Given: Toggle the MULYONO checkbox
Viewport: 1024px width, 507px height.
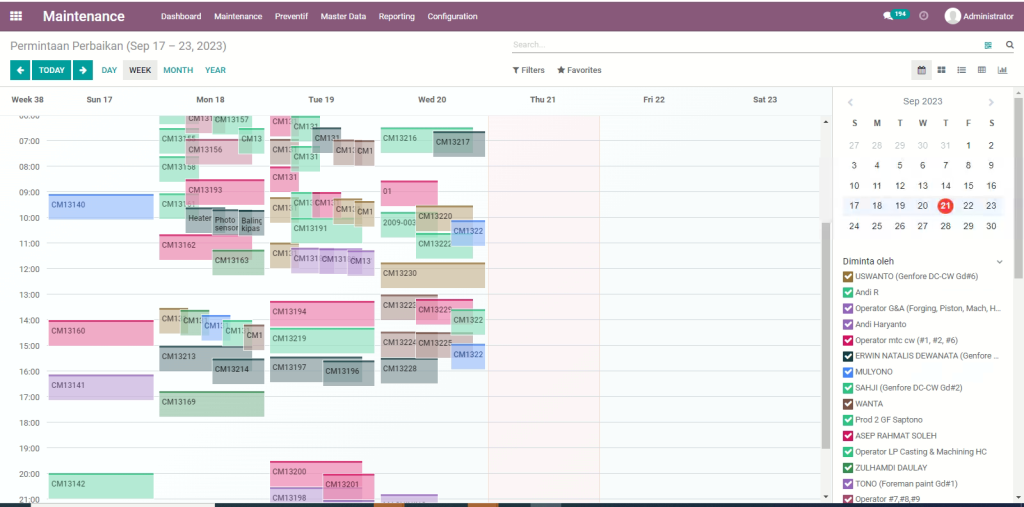Looking at the screenshot, I should [848, 372].
